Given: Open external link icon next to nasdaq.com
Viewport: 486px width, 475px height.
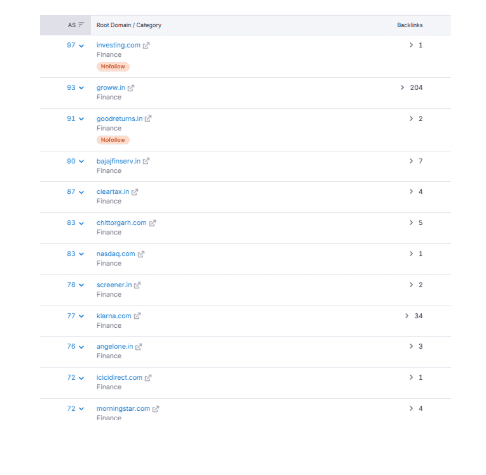Looking at the screenshot, I should [141, 254].
